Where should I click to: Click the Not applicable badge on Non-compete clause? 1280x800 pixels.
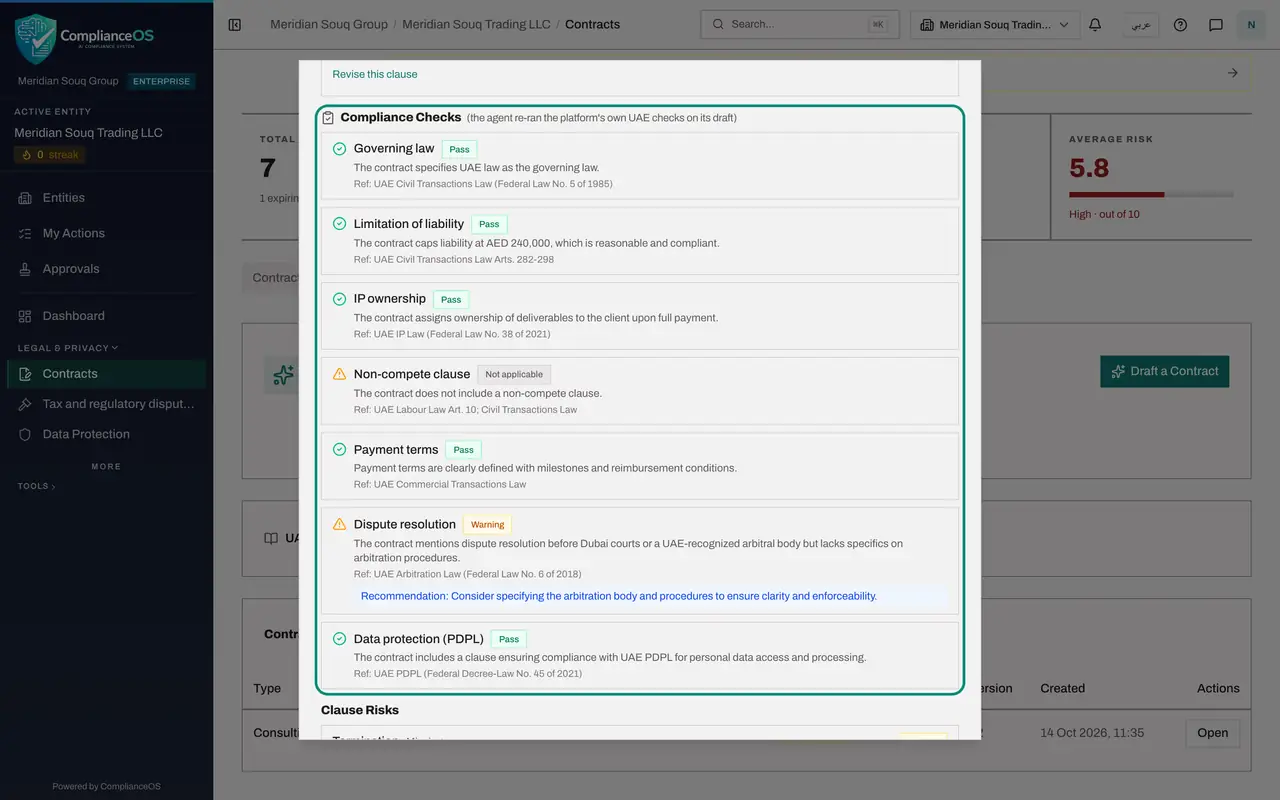point(514,374)
